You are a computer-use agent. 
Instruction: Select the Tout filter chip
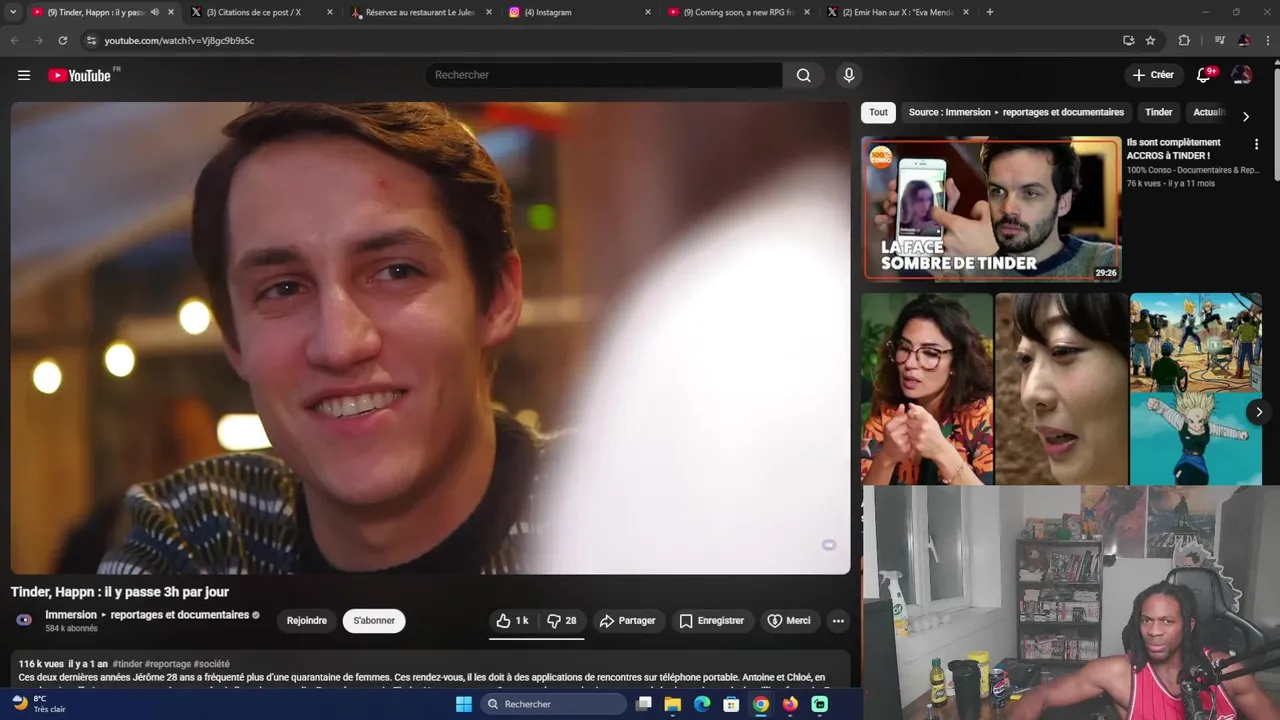878,112
